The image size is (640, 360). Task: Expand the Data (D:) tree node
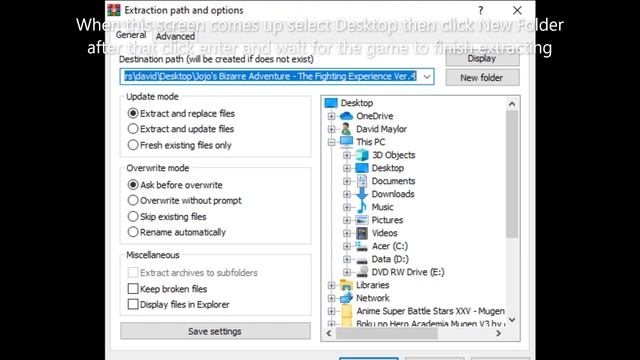(347, 259)
